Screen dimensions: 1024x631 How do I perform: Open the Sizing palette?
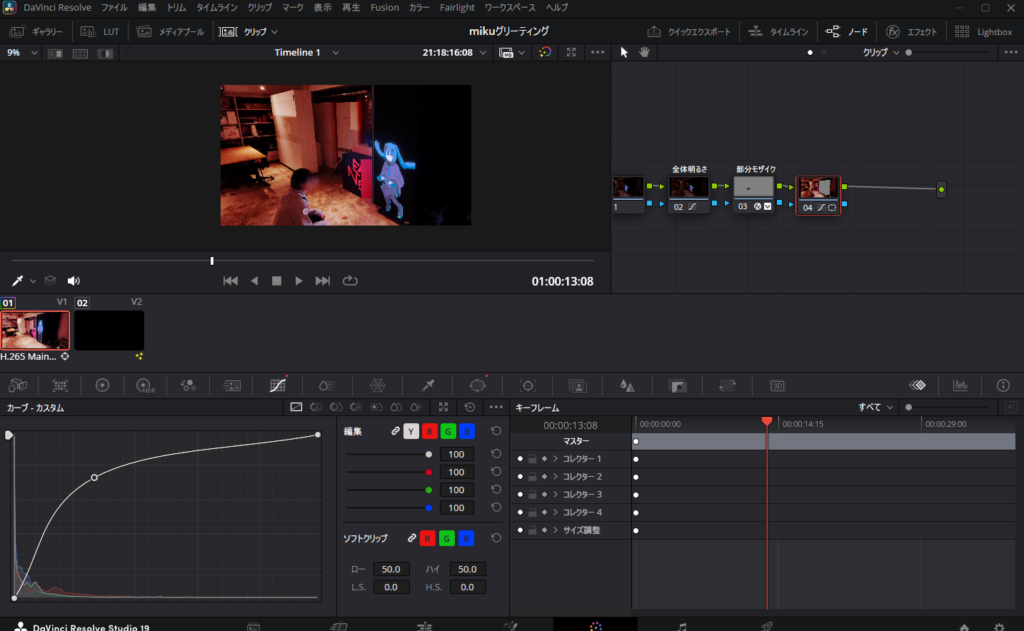(727, 385)
